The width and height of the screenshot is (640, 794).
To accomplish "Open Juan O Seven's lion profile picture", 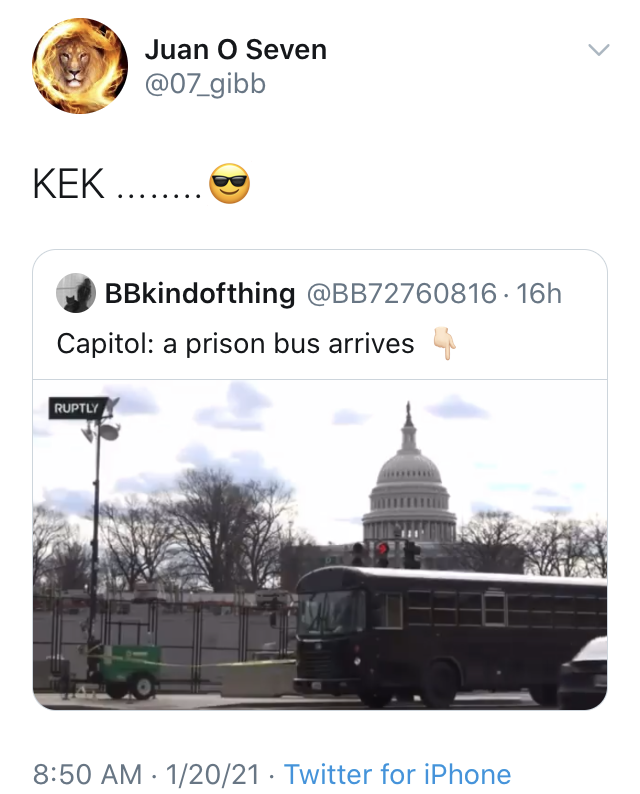I will (80, 66).
